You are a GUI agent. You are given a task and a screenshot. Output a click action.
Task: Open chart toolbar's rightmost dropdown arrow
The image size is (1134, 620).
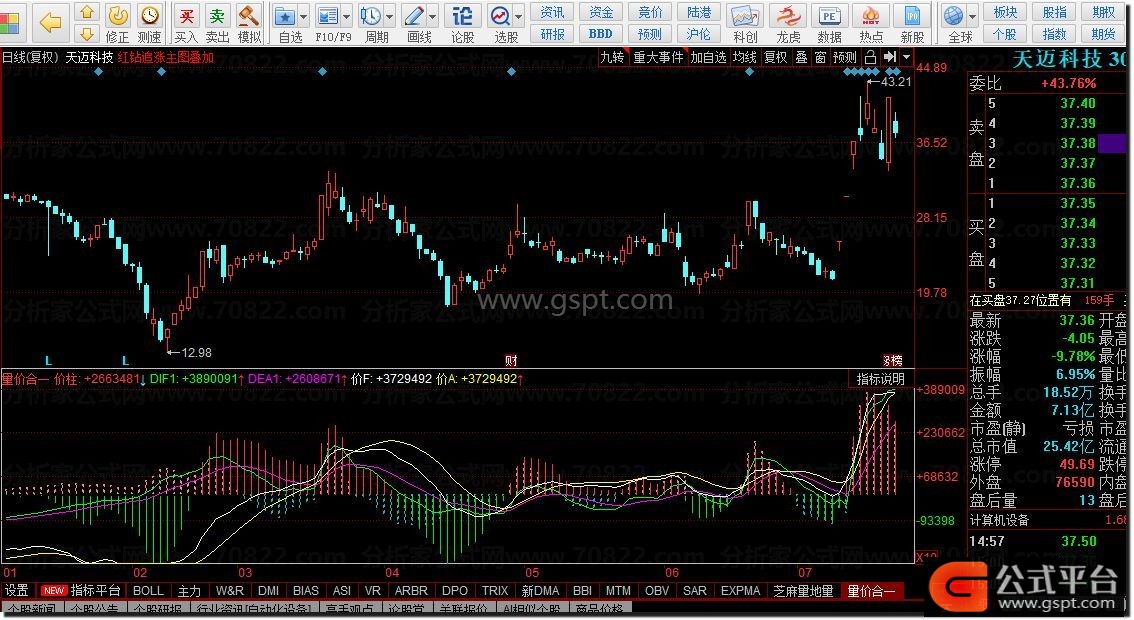point(906,57)
